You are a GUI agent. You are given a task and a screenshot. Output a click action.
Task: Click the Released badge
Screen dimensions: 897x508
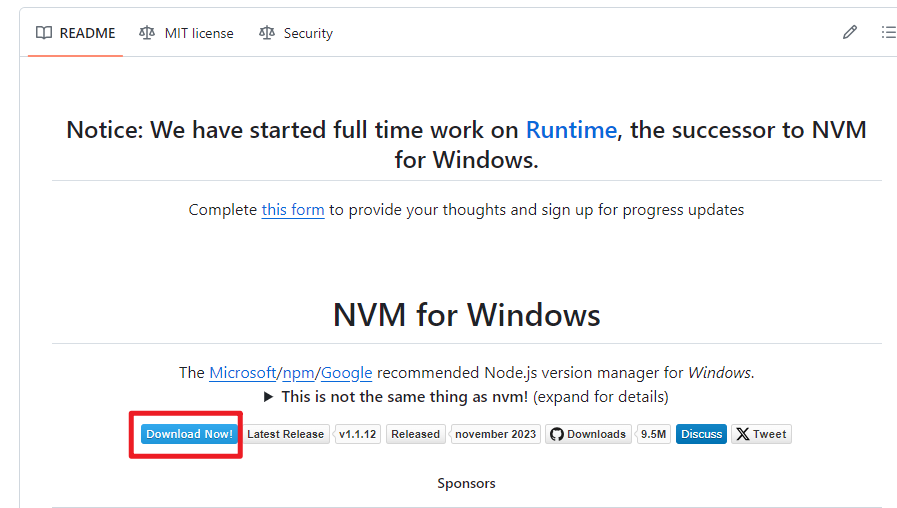[415, 434]
